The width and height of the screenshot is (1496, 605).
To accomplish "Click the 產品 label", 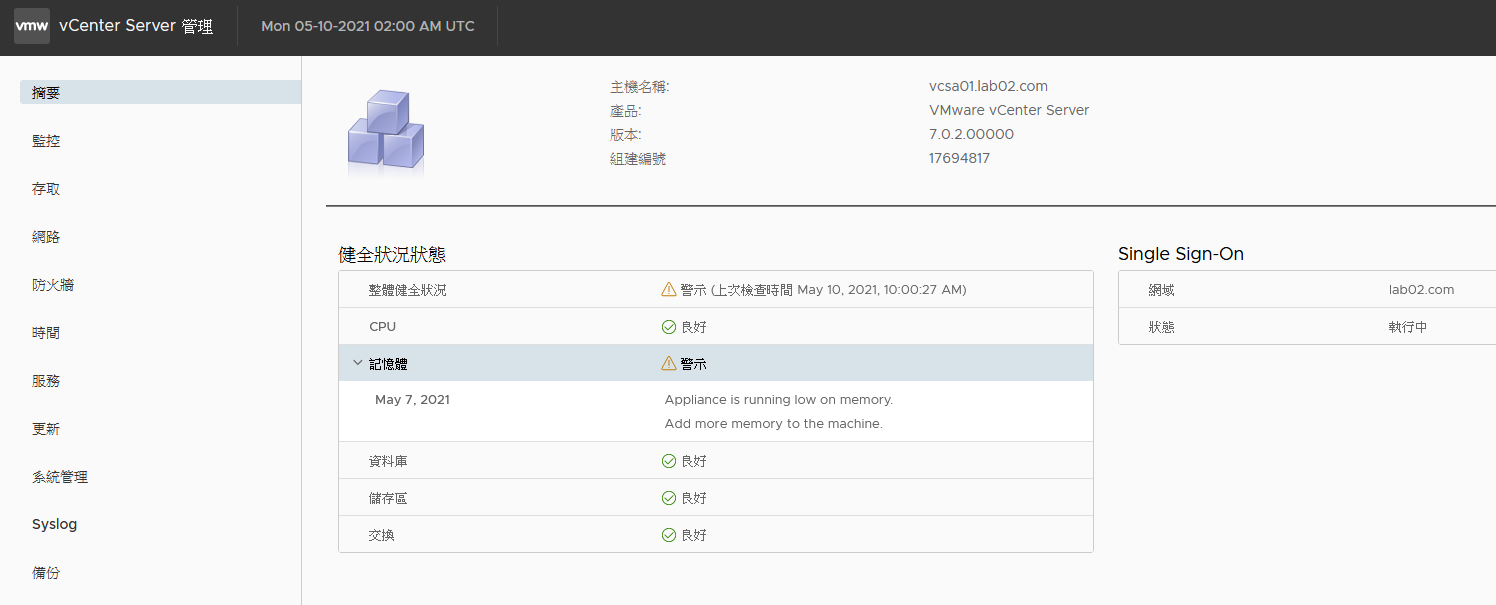I will pyautogui.click(x=626, y=111).
